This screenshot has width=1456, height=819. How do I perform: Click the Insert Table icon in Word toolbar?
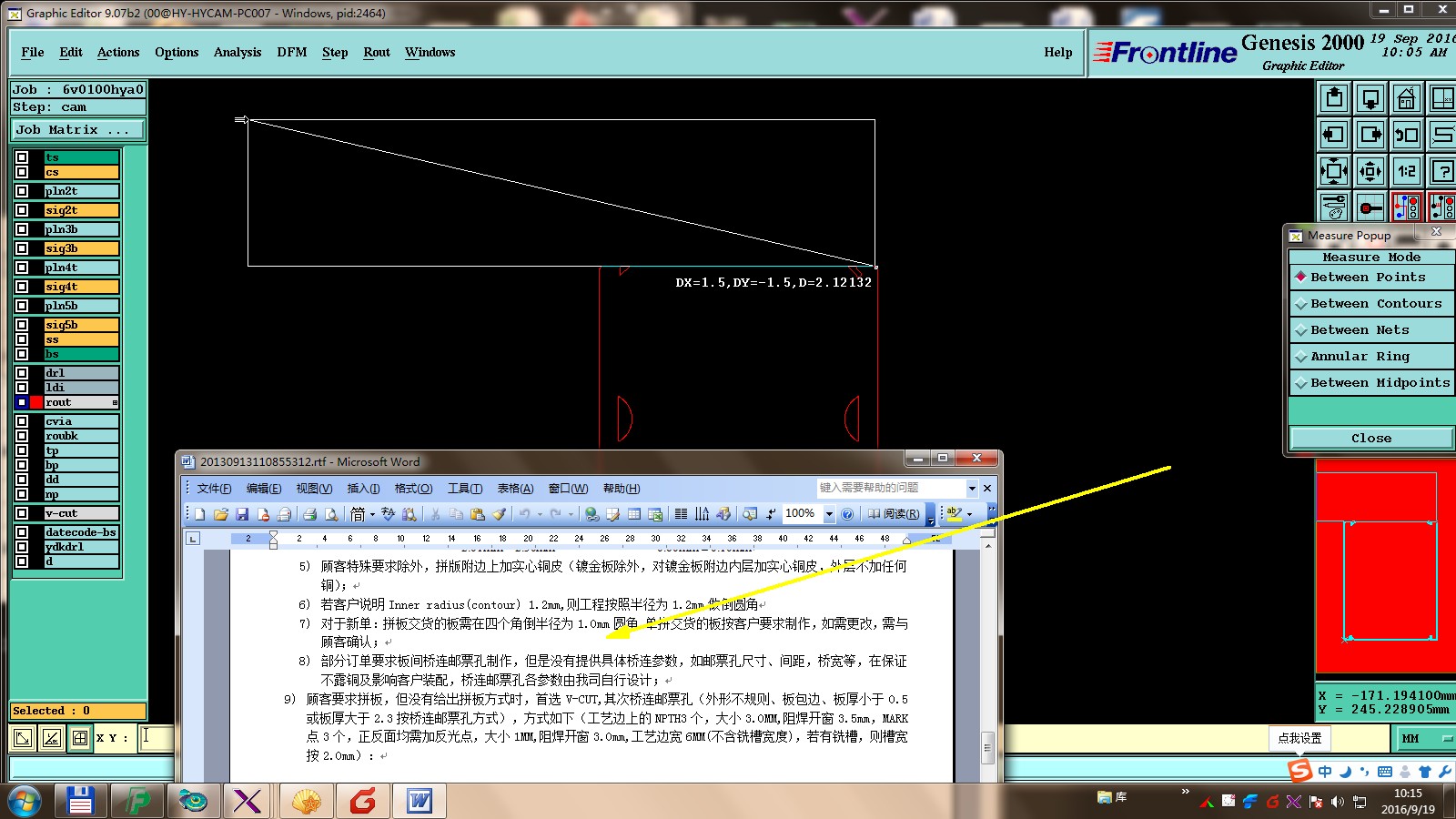tap(634, 514)
